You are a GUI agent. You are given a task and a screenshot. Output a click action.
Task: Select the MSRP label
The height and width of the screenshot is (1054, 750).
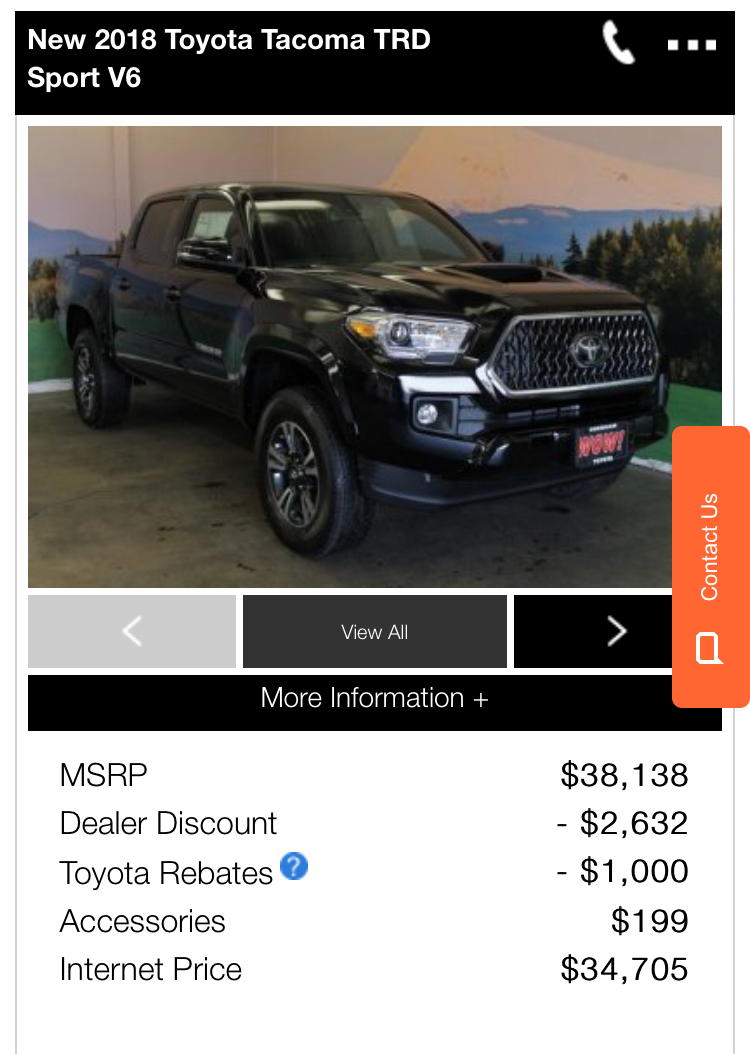tap(103, 775)
